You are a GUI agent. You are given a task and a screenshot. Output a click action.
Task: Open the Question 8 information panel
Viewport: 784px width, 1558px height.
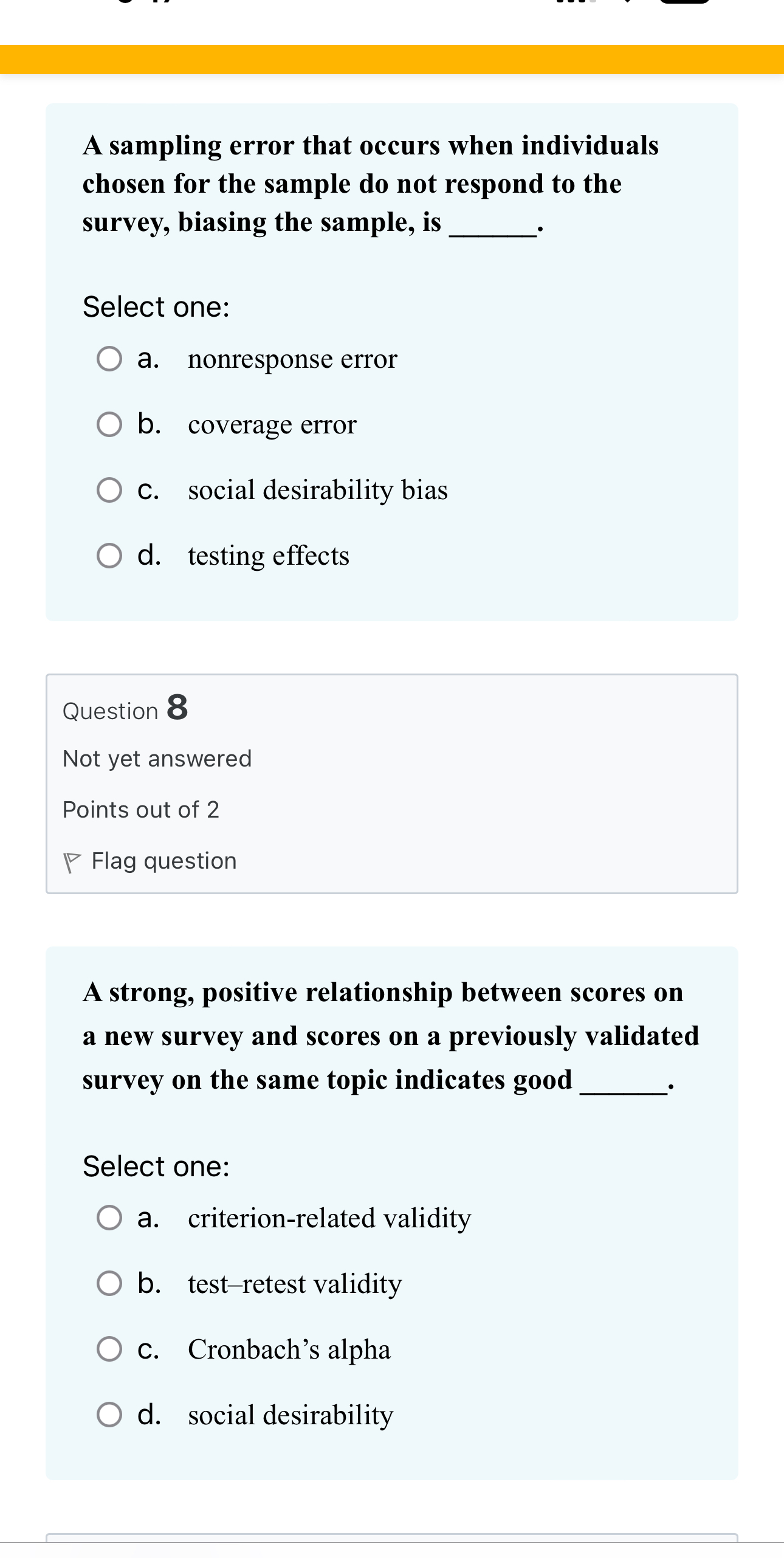391,784
